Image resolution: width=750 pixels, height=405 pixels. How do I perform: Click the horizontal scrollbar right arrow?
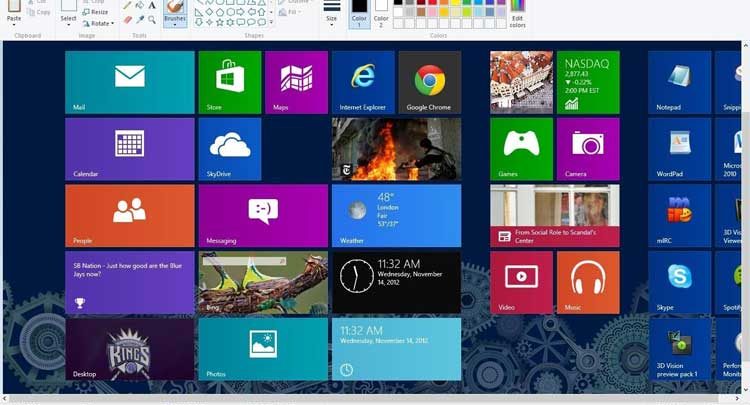(x=737, y=398)
